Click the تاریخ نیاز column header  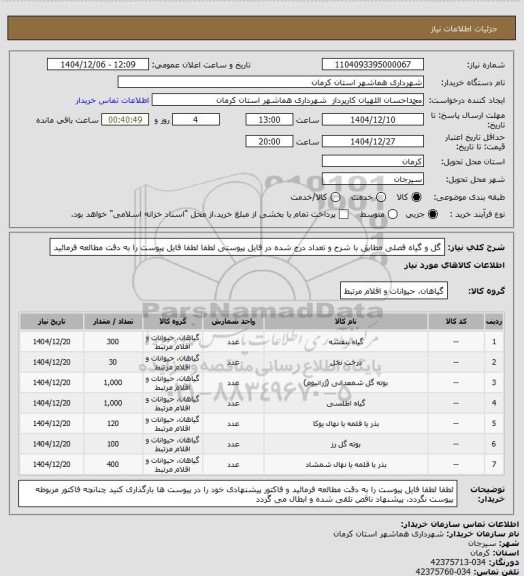tap(51, 322)
